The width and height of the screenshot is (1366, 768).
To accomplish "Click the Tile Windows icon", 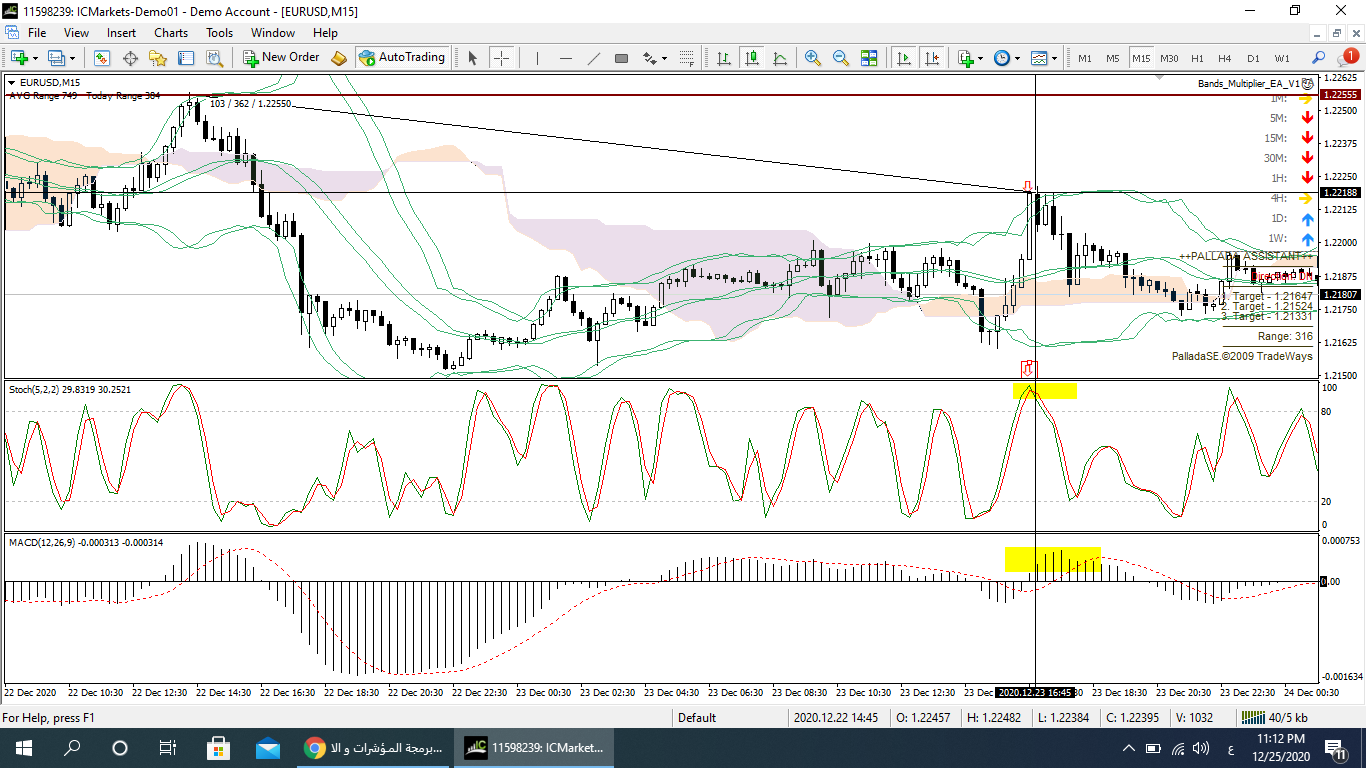I will pos(868,58).
